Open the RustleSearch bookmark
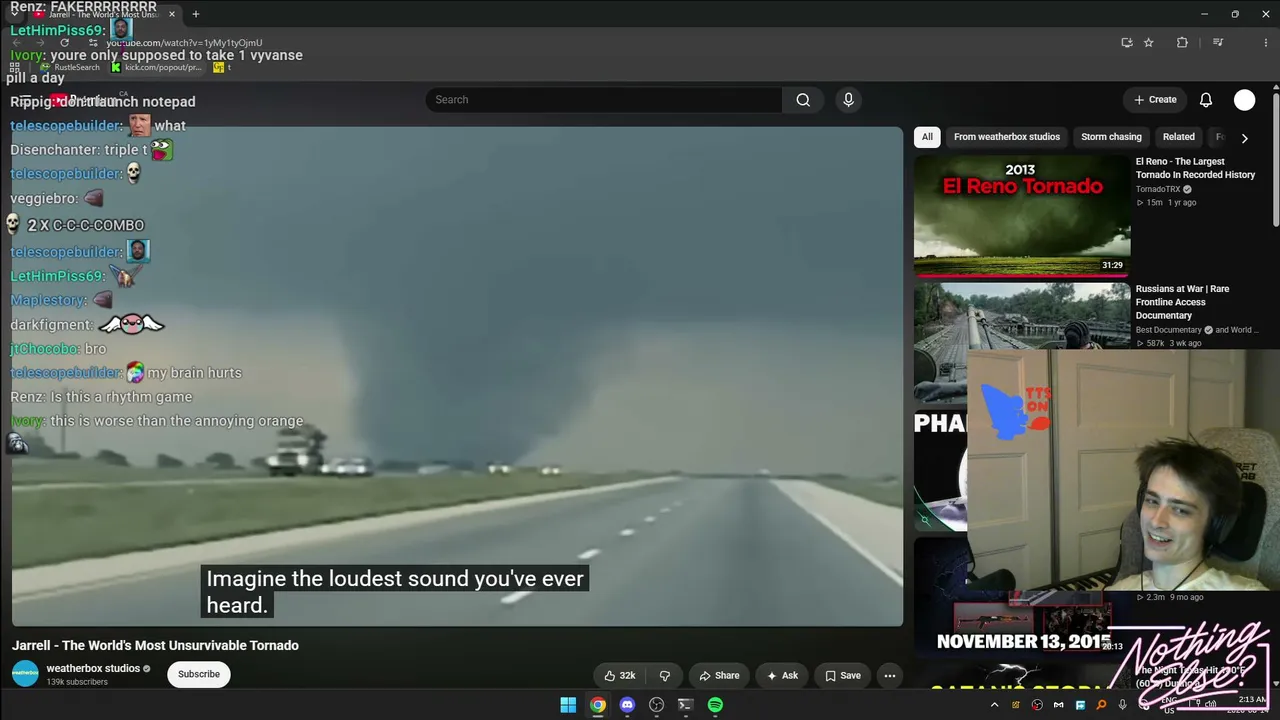The image size is (1280, 720). coord(69,67)
